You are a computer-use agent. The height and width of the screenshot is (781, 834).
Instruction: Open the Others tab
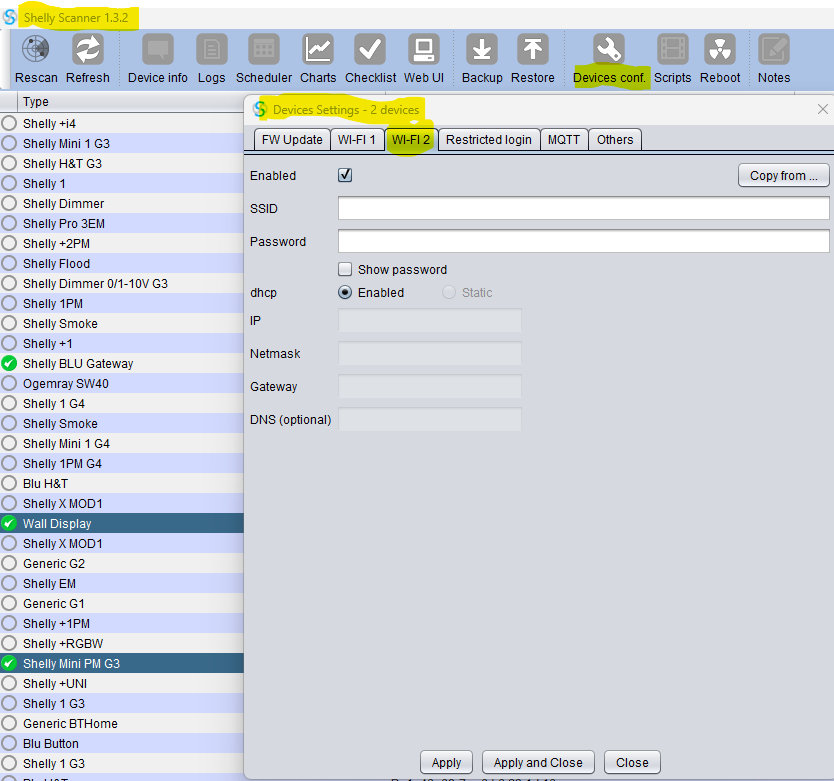pyautogui.click(x=615, y=140)
